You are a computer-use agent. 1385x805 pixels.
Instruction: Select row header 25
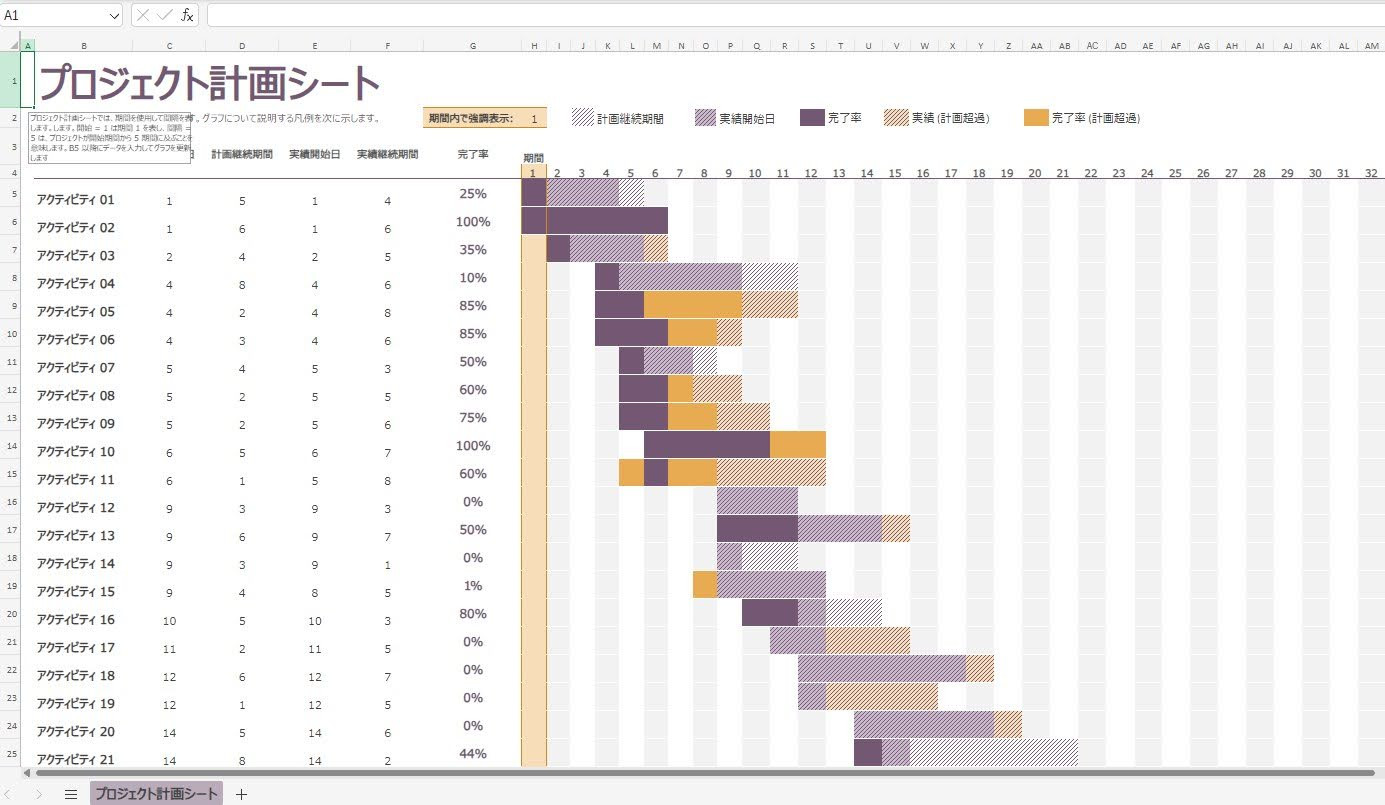[x=10, y=753]
